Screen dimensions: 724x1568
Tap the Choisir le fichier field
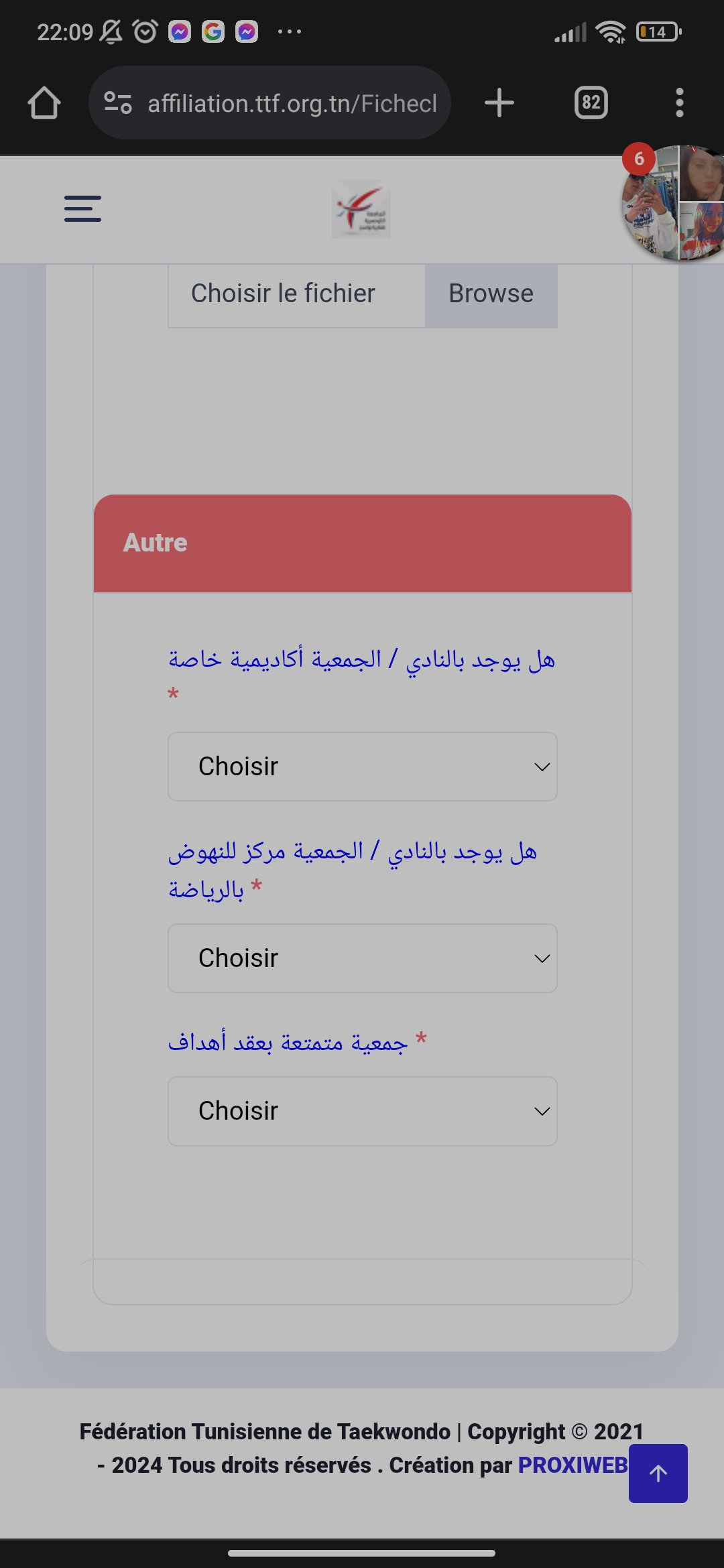click(x=296, y=294)
